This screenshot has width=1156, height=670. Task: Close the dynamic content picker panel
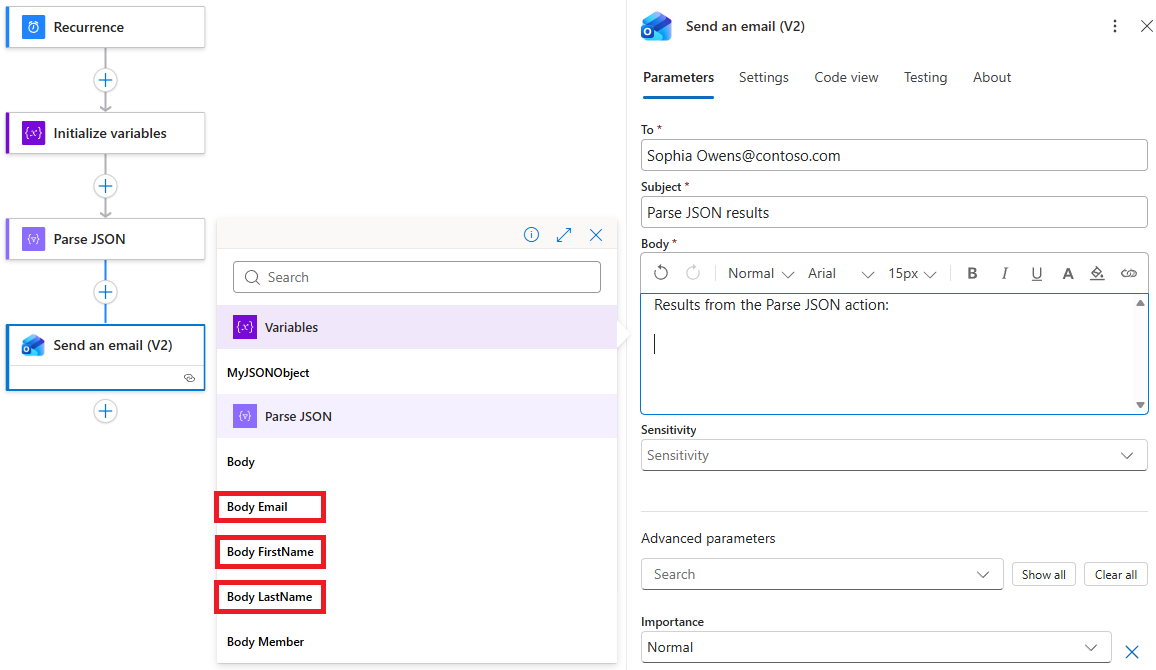point(596,234)
